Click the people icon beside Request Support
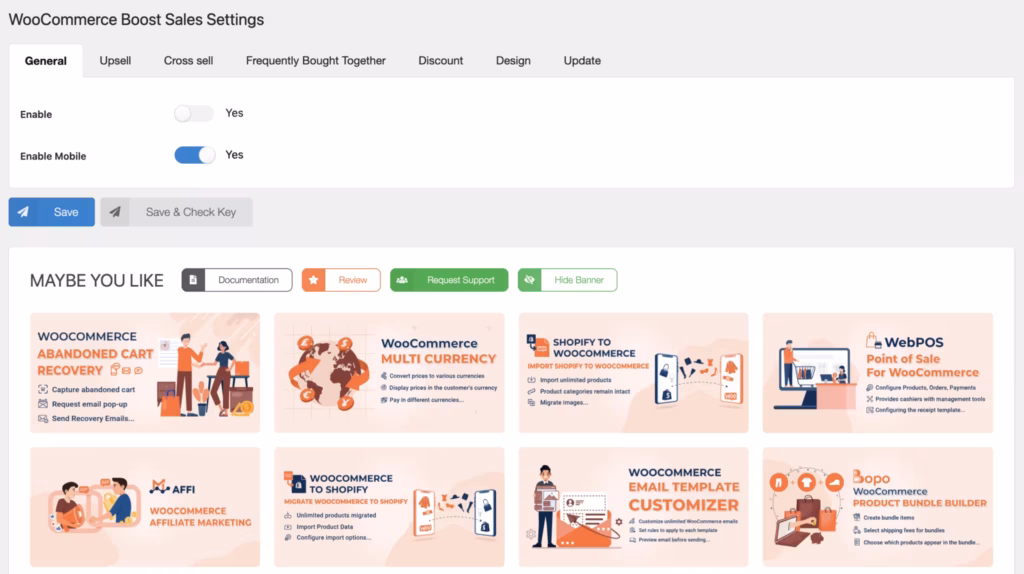 [x=402, y=280]
